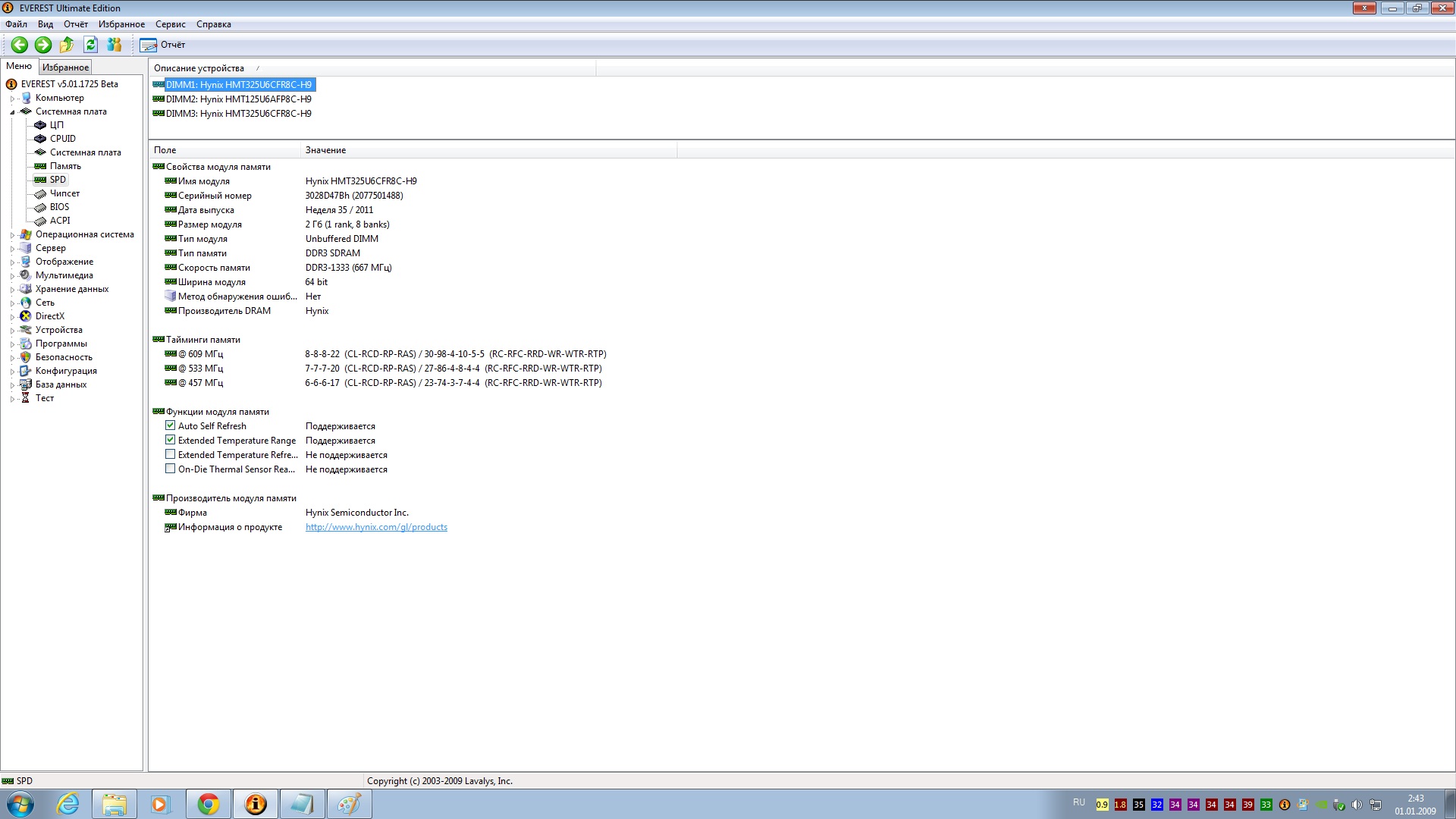Expand the Хранение данных tree node
1456x819 pixels.
pos(12,290)
